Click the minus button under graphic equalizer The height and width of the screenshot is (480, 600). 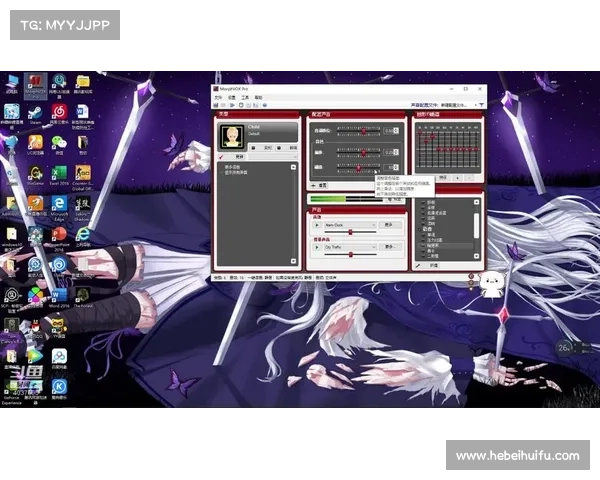[x=469, y=178]
